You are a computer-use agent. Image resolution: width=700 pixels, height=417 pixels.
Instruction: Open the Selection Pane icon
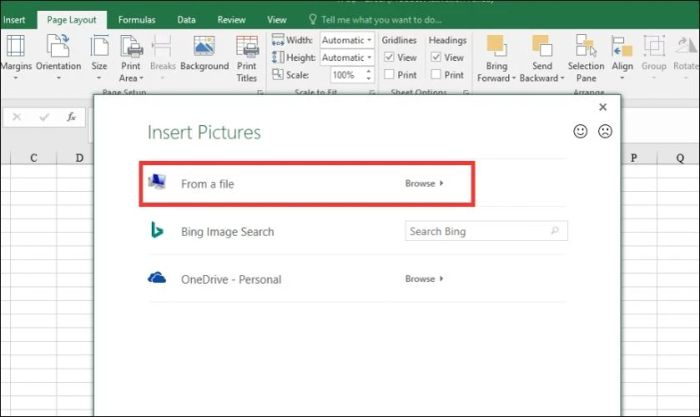point(586,47)
